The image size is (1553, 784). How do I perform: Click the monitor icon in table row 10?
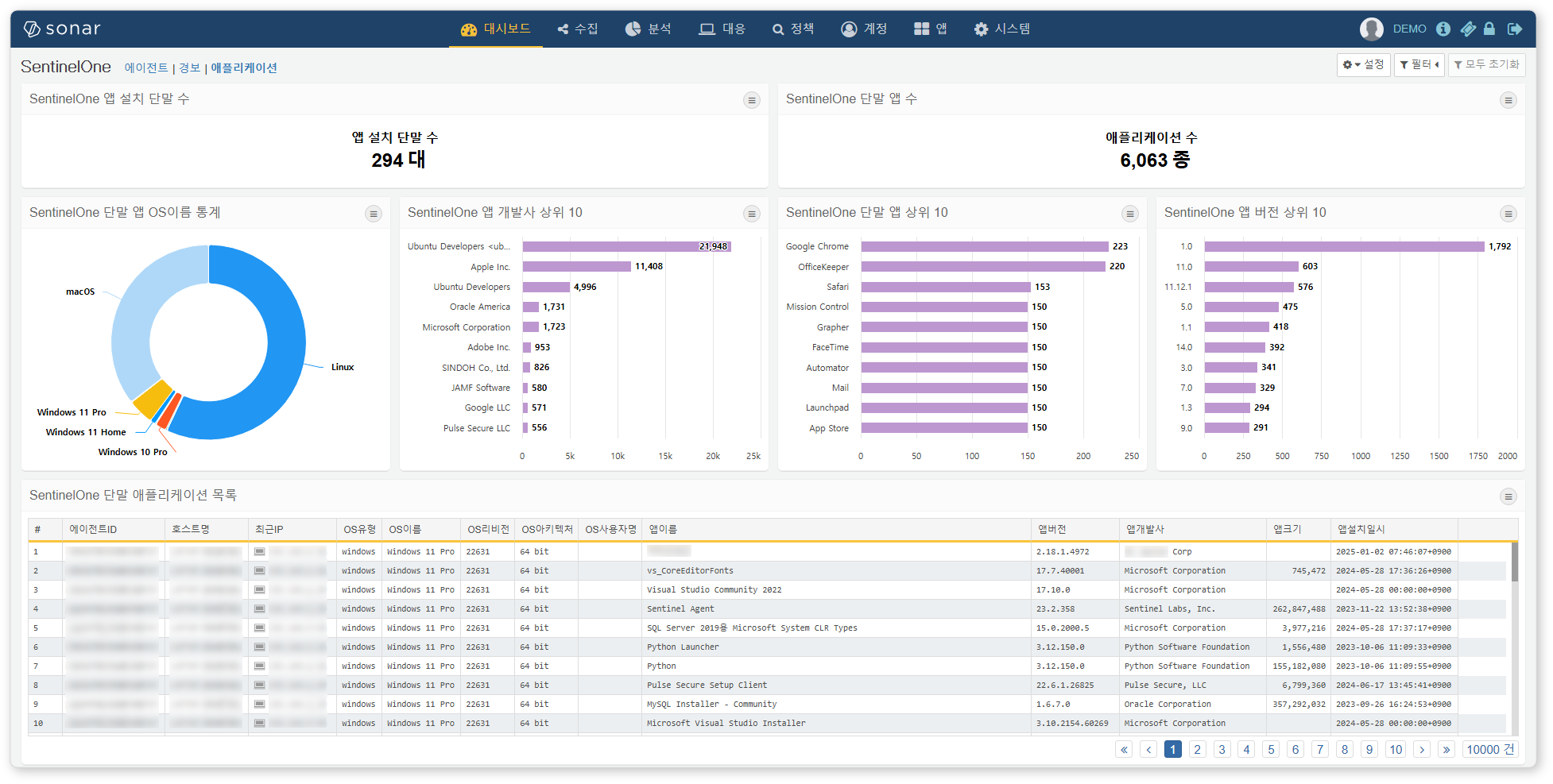pos(259,723)
